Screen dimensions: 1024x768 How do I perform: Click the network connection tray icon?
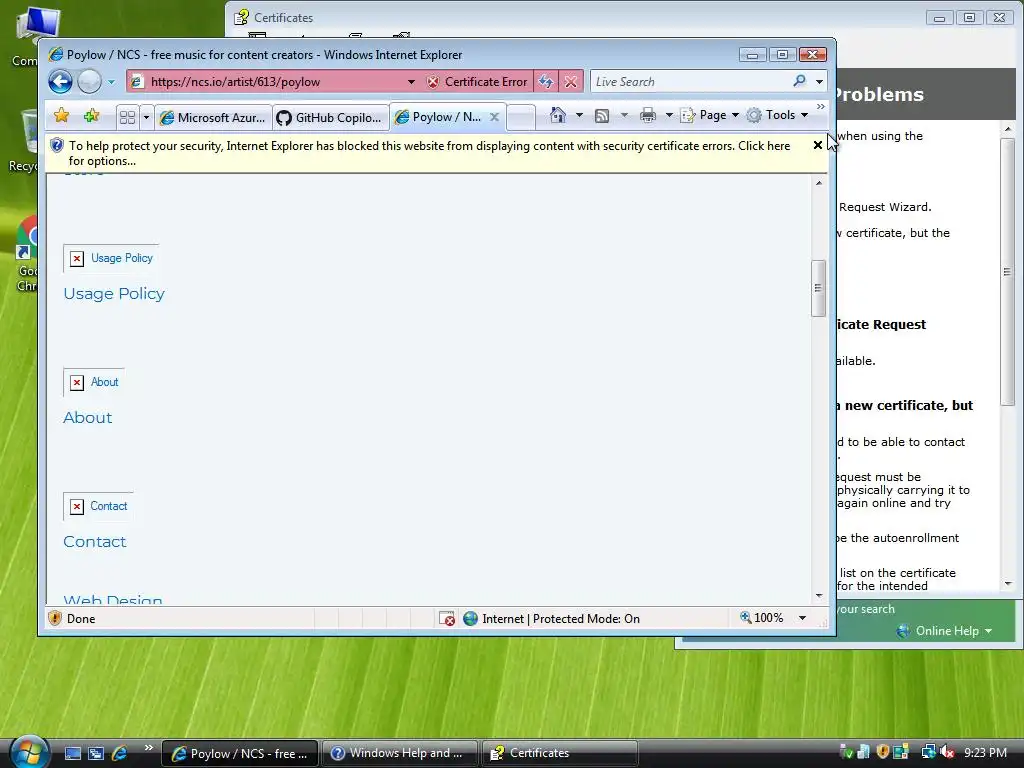pyautogui.click(x=928, y=752)
